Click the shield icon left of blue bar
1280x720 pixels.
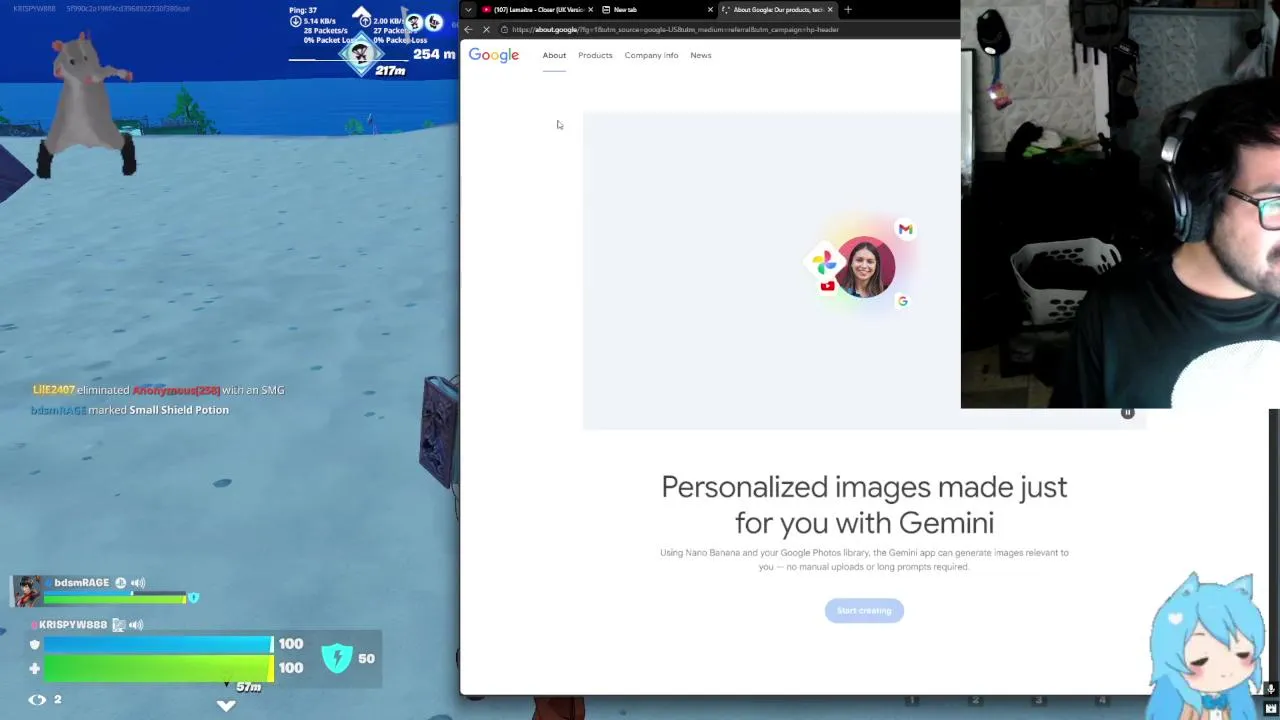[x=34, y=645]
